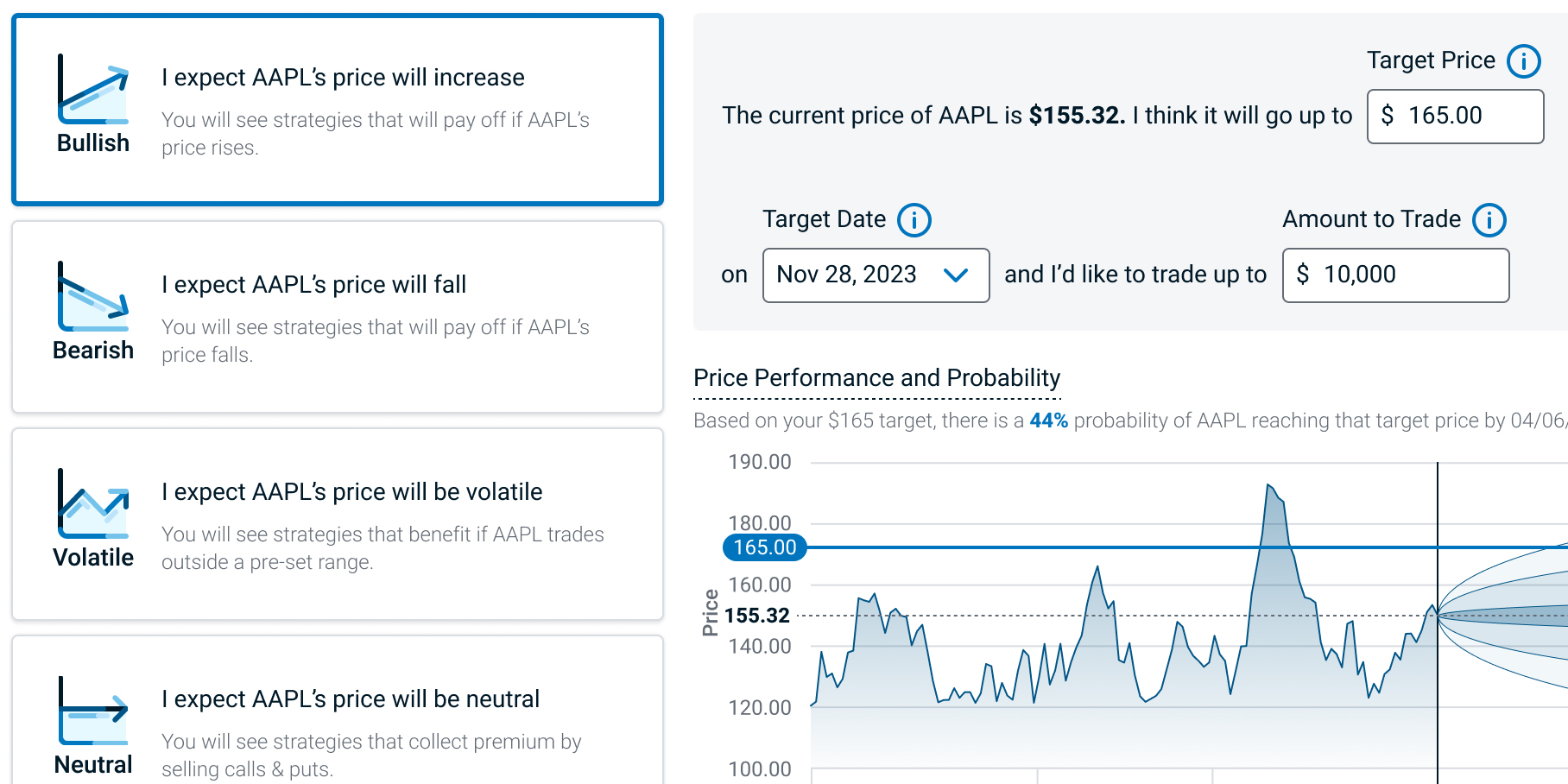
Task: Focus the Amount to Trade 10,000 field
Action: coord(1395,275)
